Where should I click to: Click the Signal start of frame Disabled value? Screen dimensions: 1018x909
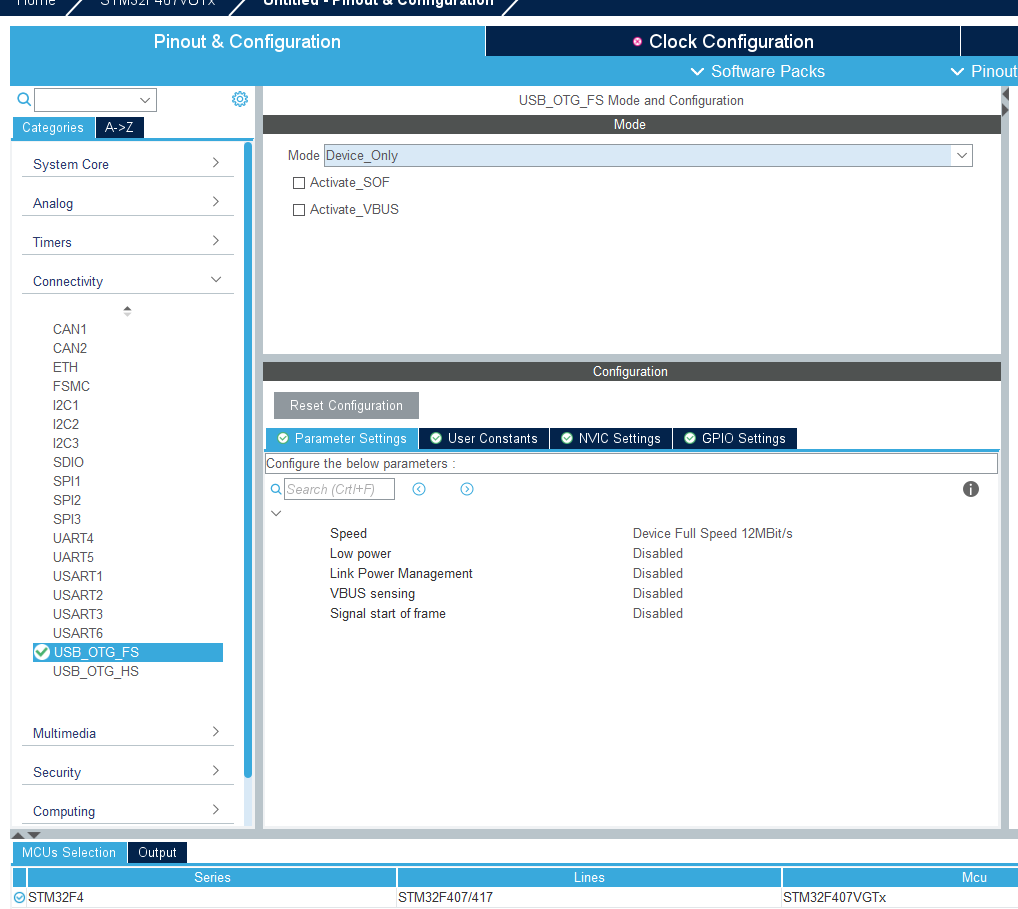point(658,614)
